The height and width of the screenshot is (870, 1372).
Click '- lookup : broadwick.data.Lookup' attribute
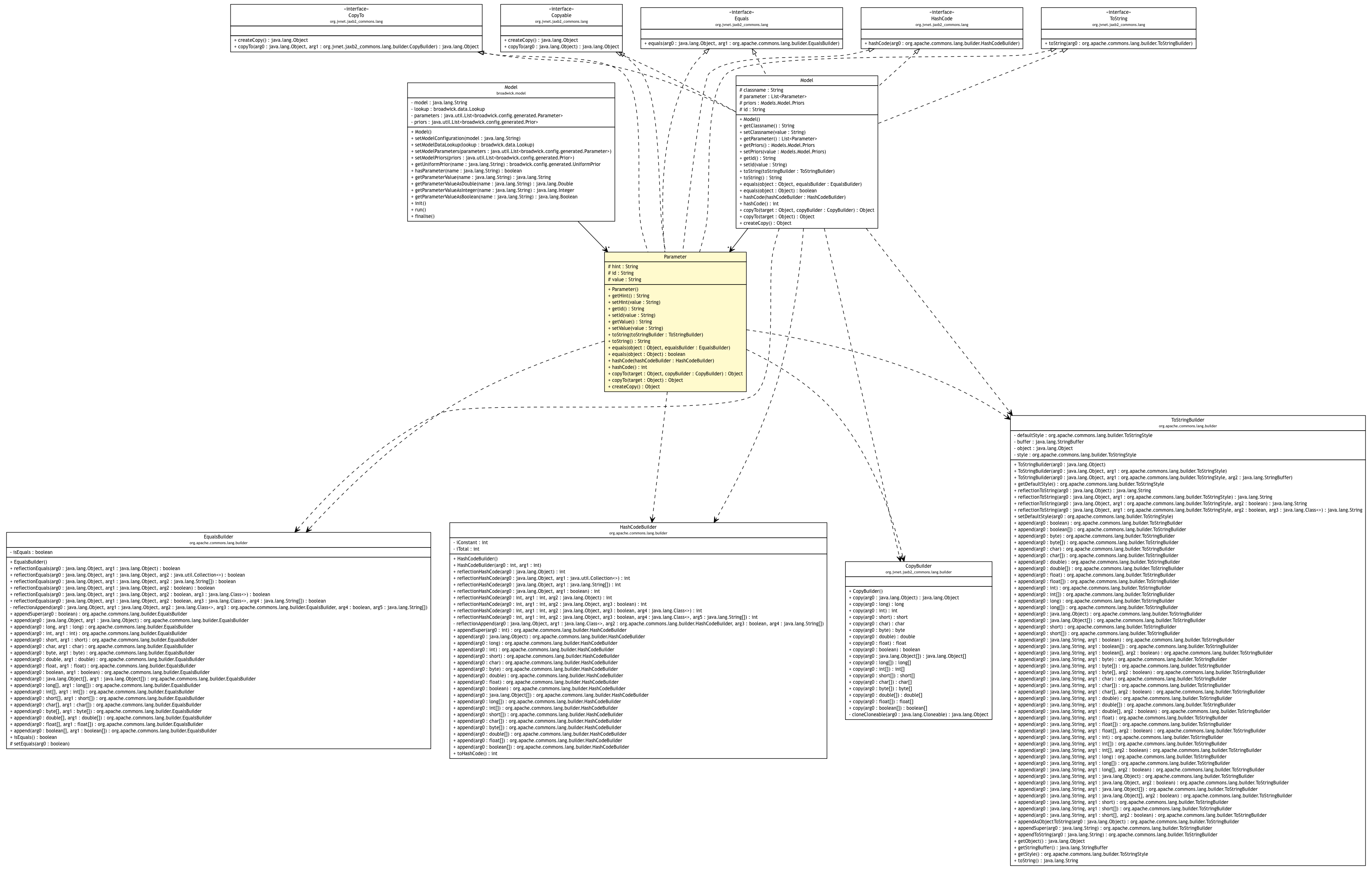[x=448, y=110]
